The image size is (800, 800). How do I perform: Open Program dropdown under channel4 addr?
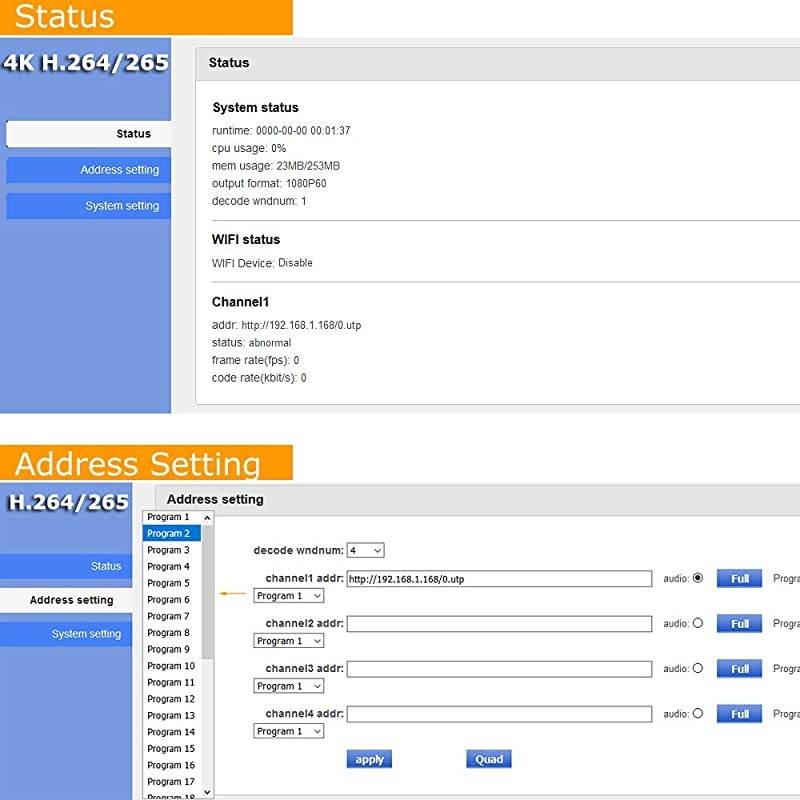[x=289, y=731]
